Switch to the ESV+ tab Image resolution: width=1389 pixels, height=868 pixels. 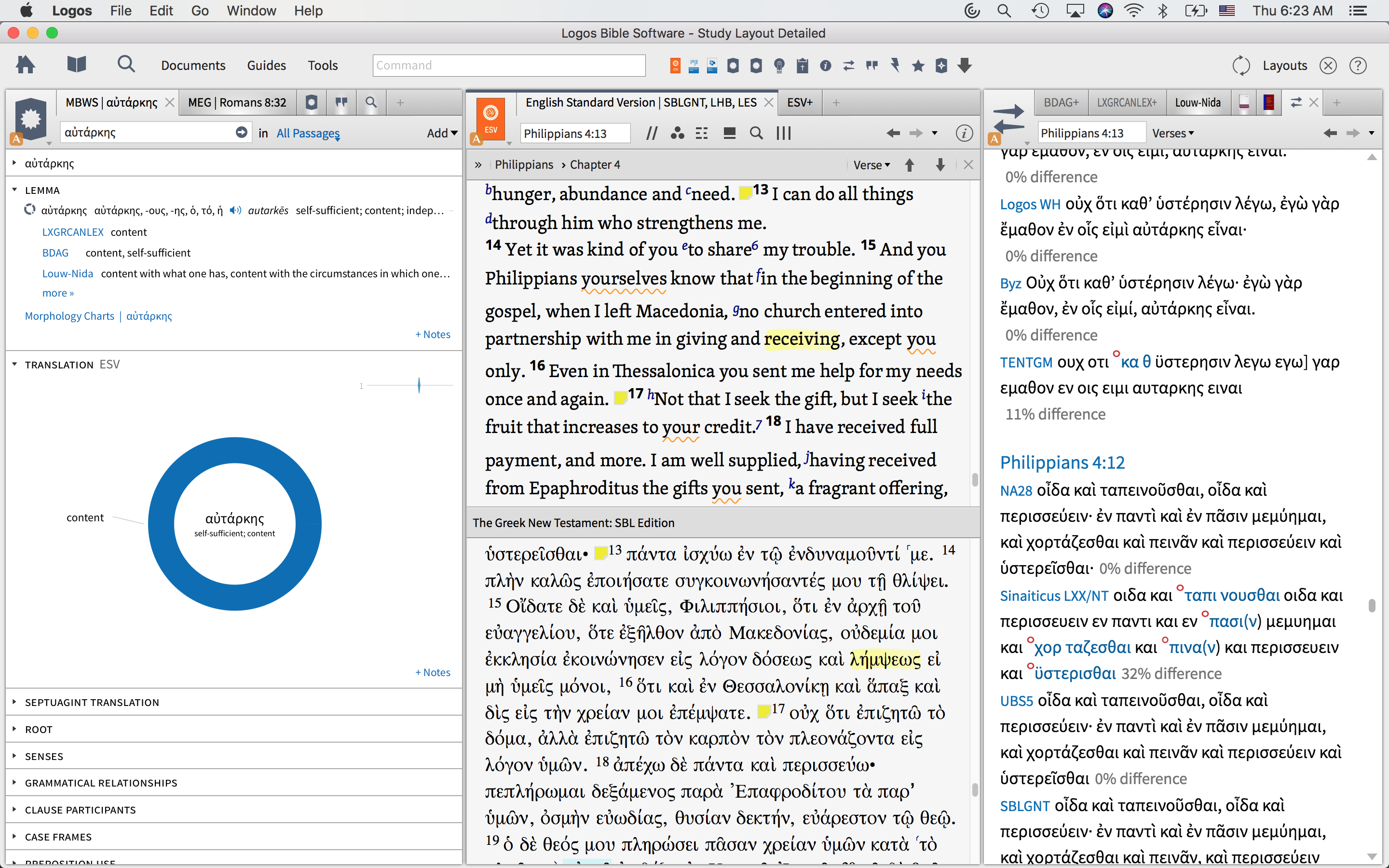800,102
